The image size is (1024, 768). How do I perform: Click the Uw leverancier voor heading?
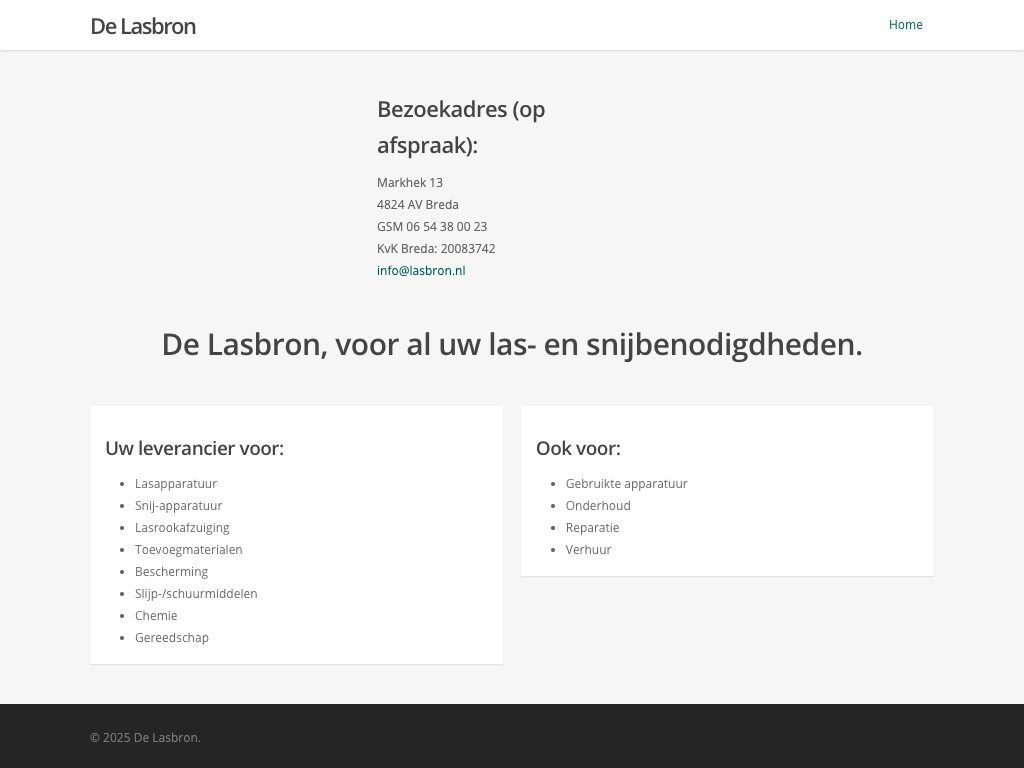pos(194,448)
